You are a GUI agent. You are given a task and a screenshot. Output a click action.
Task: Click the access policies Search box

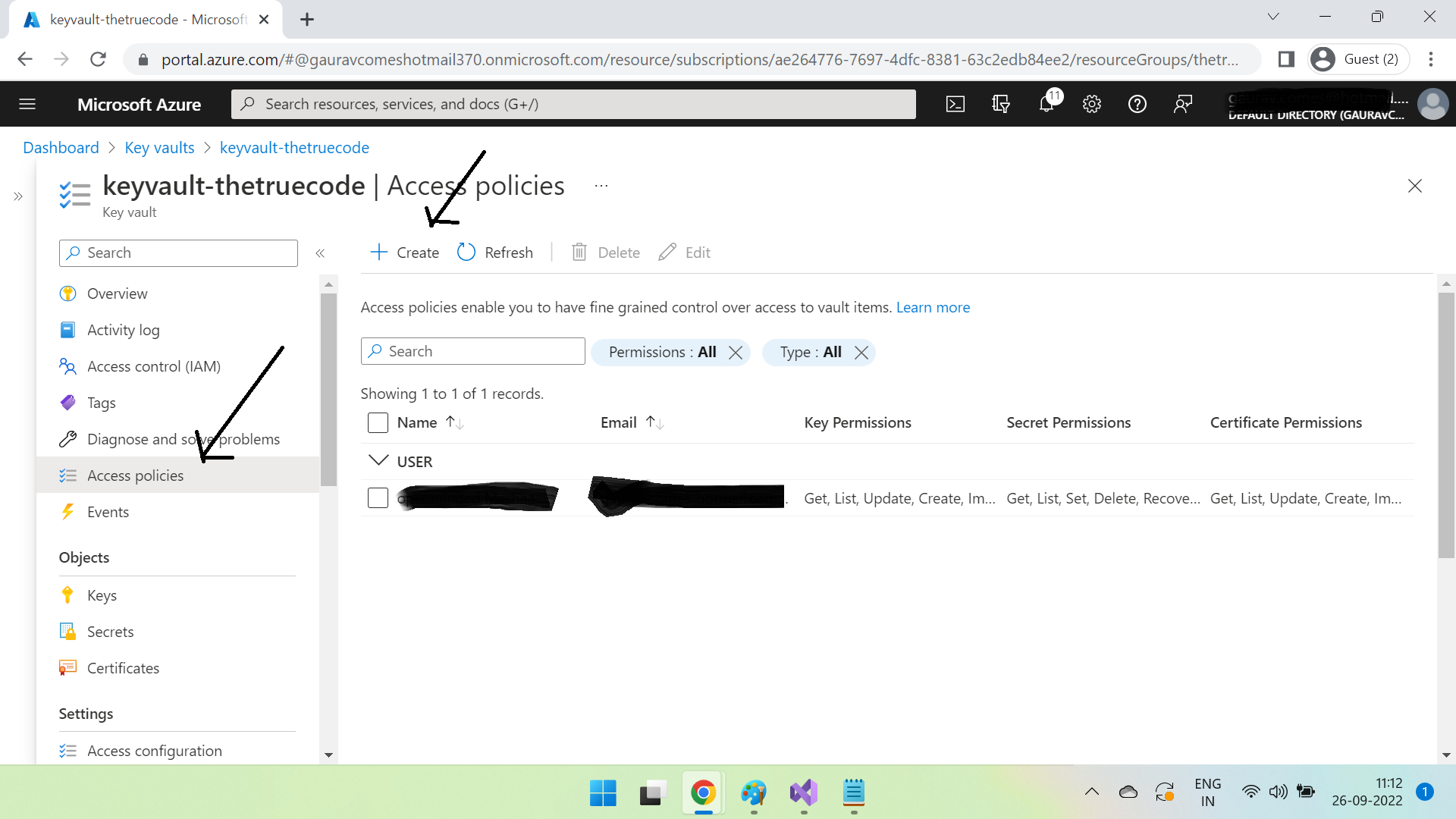click(x=472, y=351)
